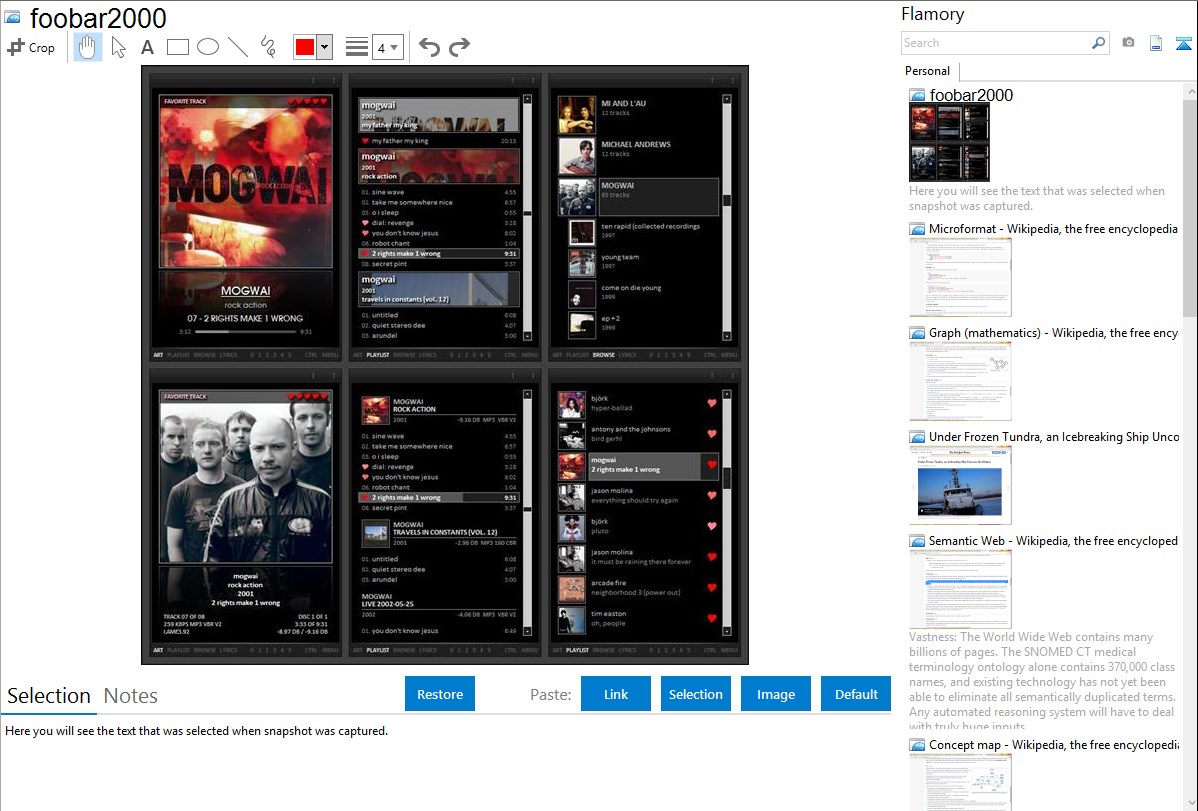Screen dimensions: 1198x811
Task: Click the small icon beside Graph (mathematics) title
Action: pyautogui.click(x=917, y=333)
